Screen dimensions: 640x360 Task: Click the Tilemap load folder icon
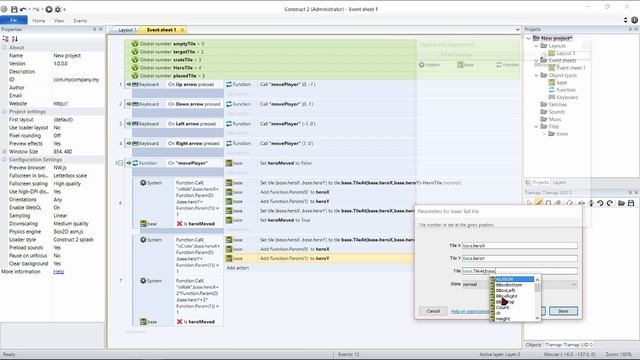click(x=621, y=203)
